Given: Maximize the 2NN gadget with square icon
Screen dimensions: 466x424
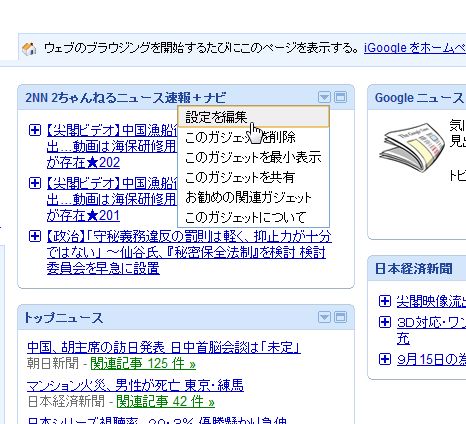Looking at the screenshot, I should click(340, 97).
